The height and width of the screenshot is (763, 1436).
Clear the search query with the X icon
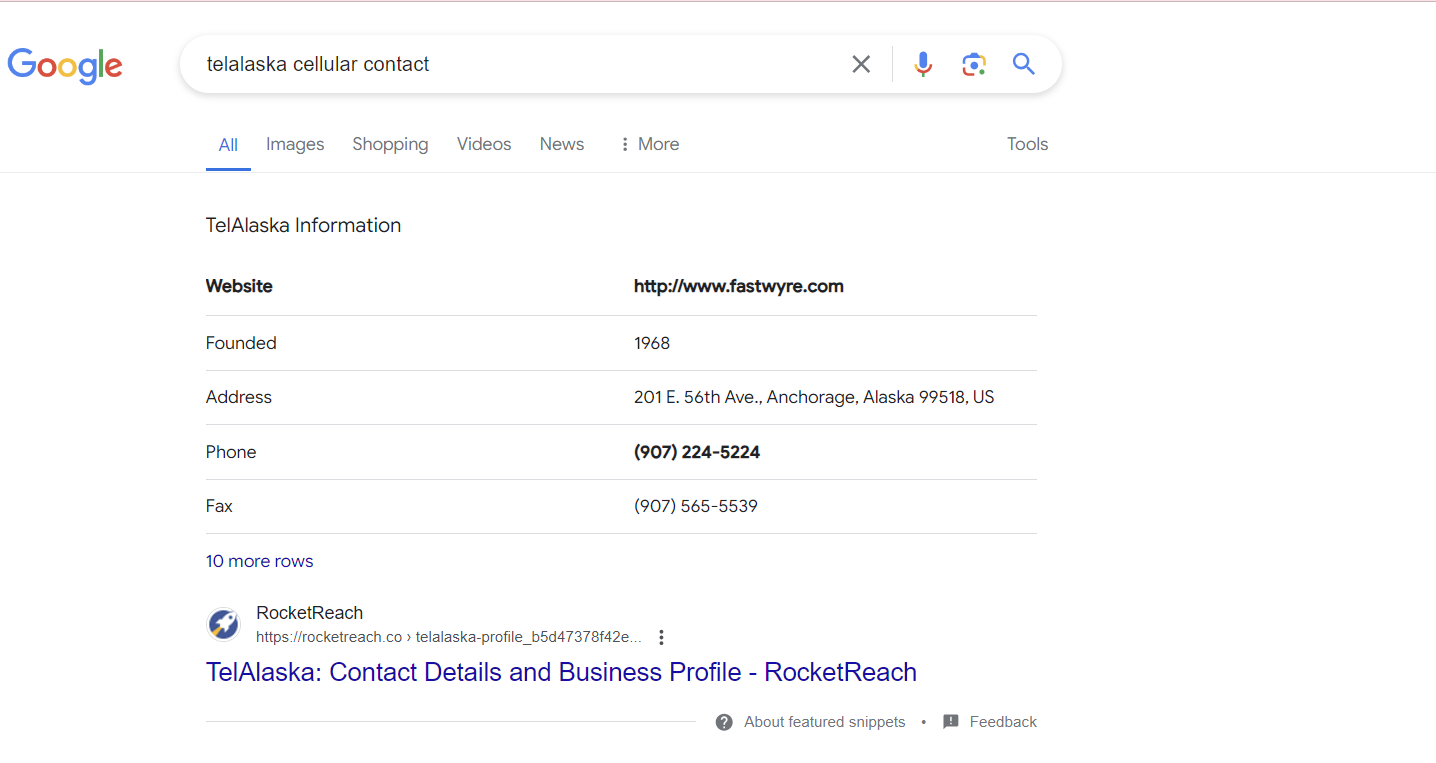(861, 63)
